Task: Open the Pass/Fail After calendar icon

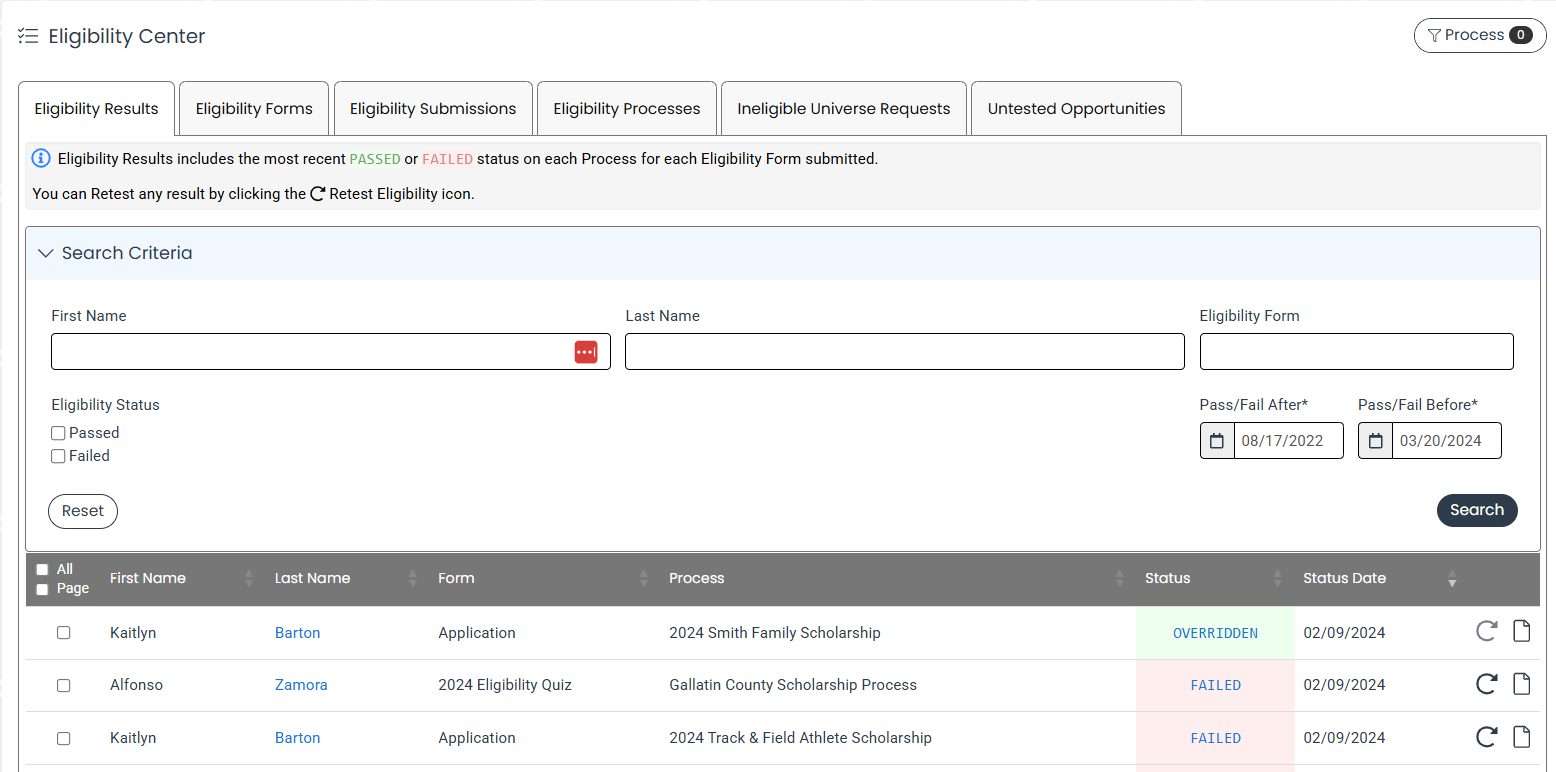Action: click(x=1217, y=441)
